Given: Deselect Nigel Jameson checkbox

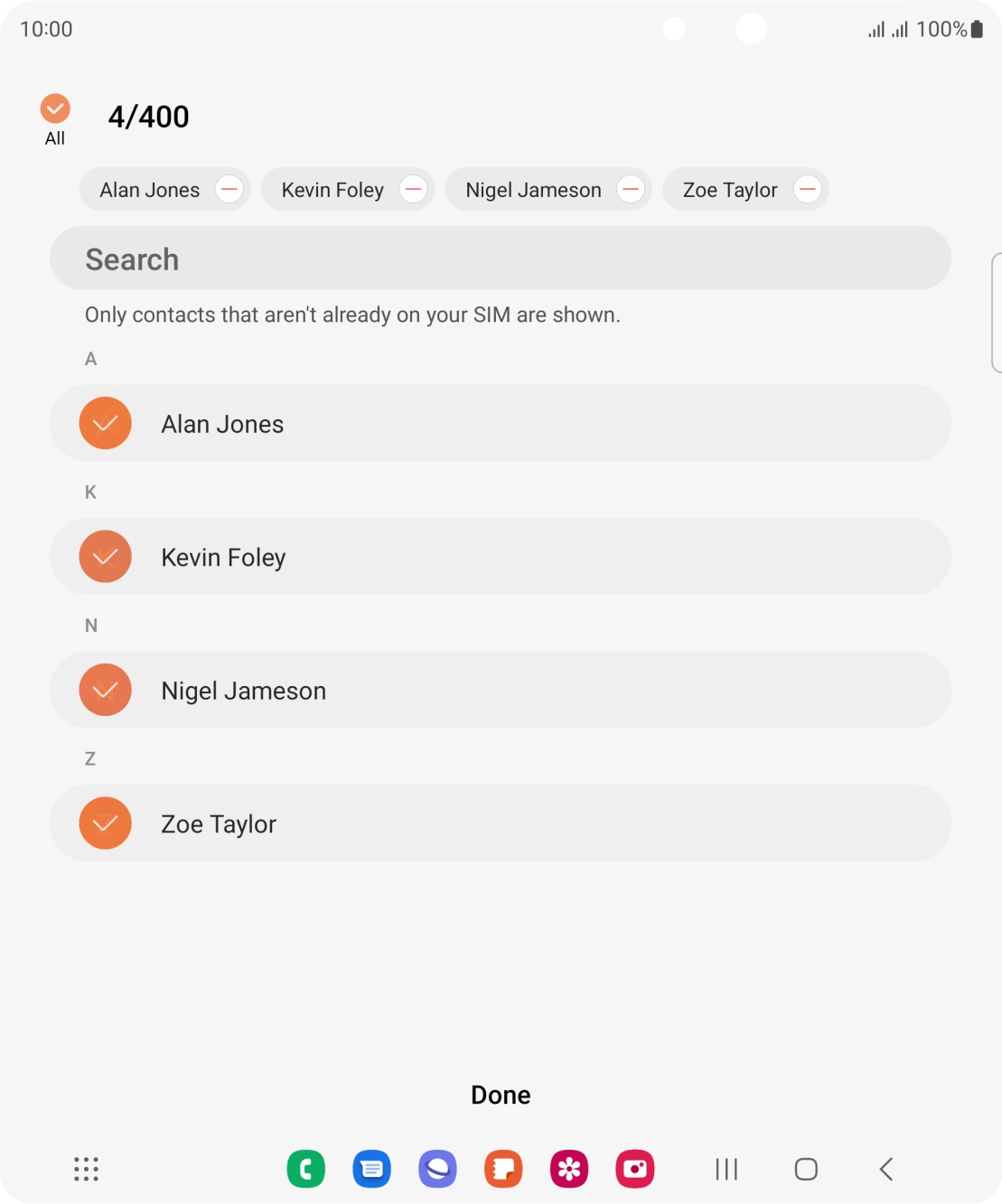Looking at the screenshot, I should 106,690.
